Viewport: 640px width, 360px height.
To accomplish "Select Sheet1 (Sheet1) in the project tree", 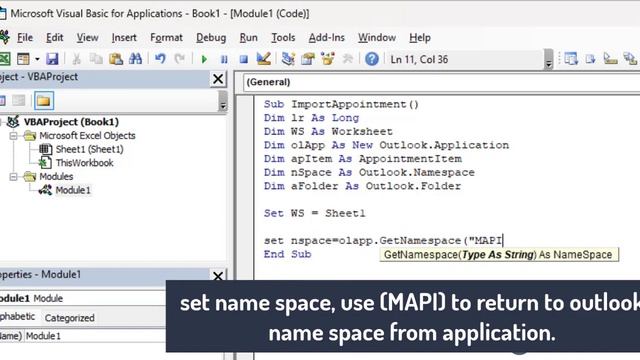I will coord(89,149).
